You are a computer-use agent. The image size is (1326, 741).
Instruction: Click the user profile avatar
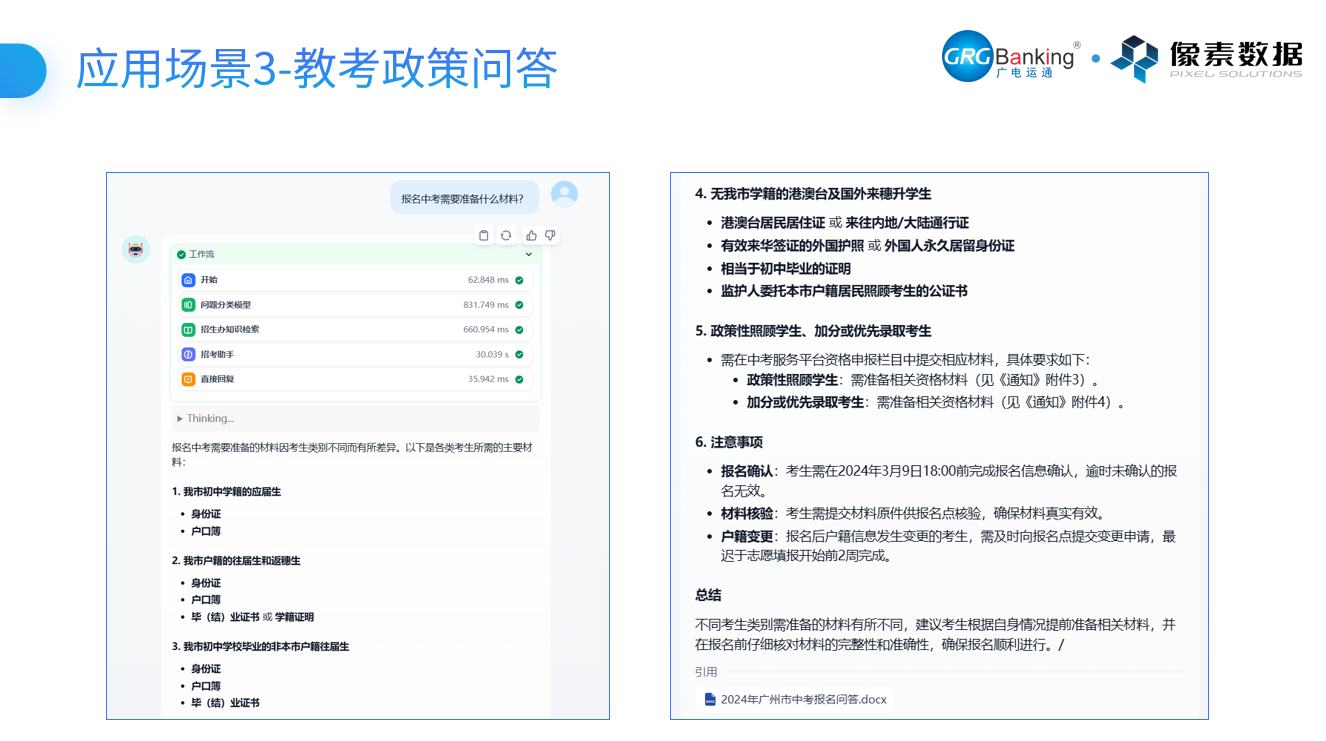pyautogui.click(x=564, y=194)
